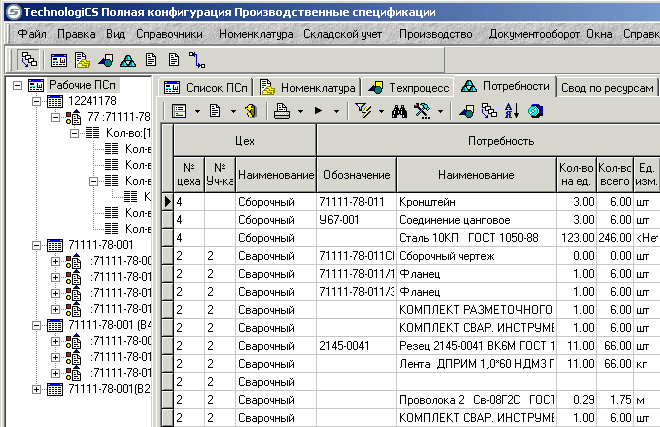Click the filter funnel icon

point(362,110)
